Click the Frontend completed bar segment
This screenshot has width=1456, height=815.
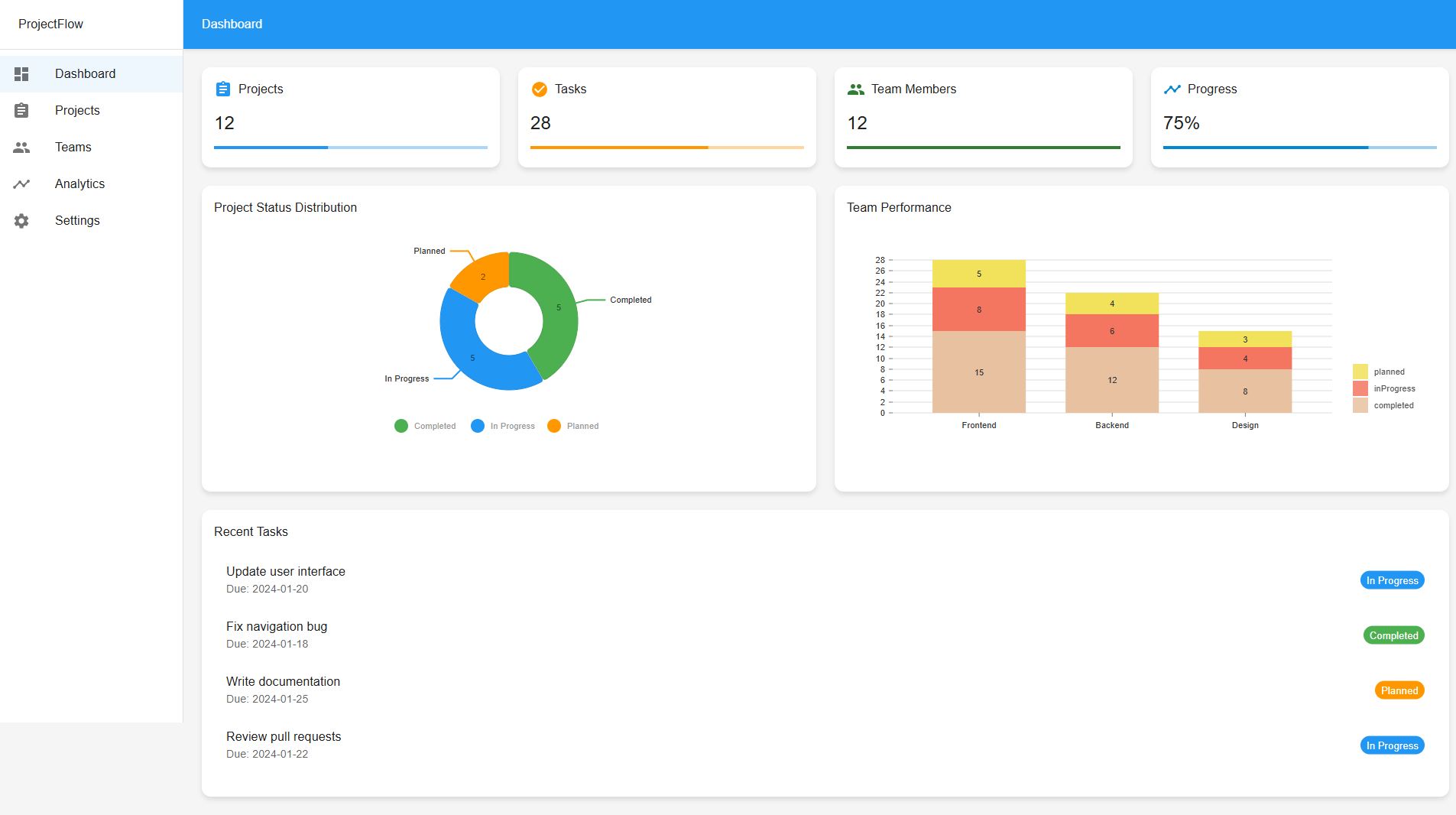pos(978,372)
